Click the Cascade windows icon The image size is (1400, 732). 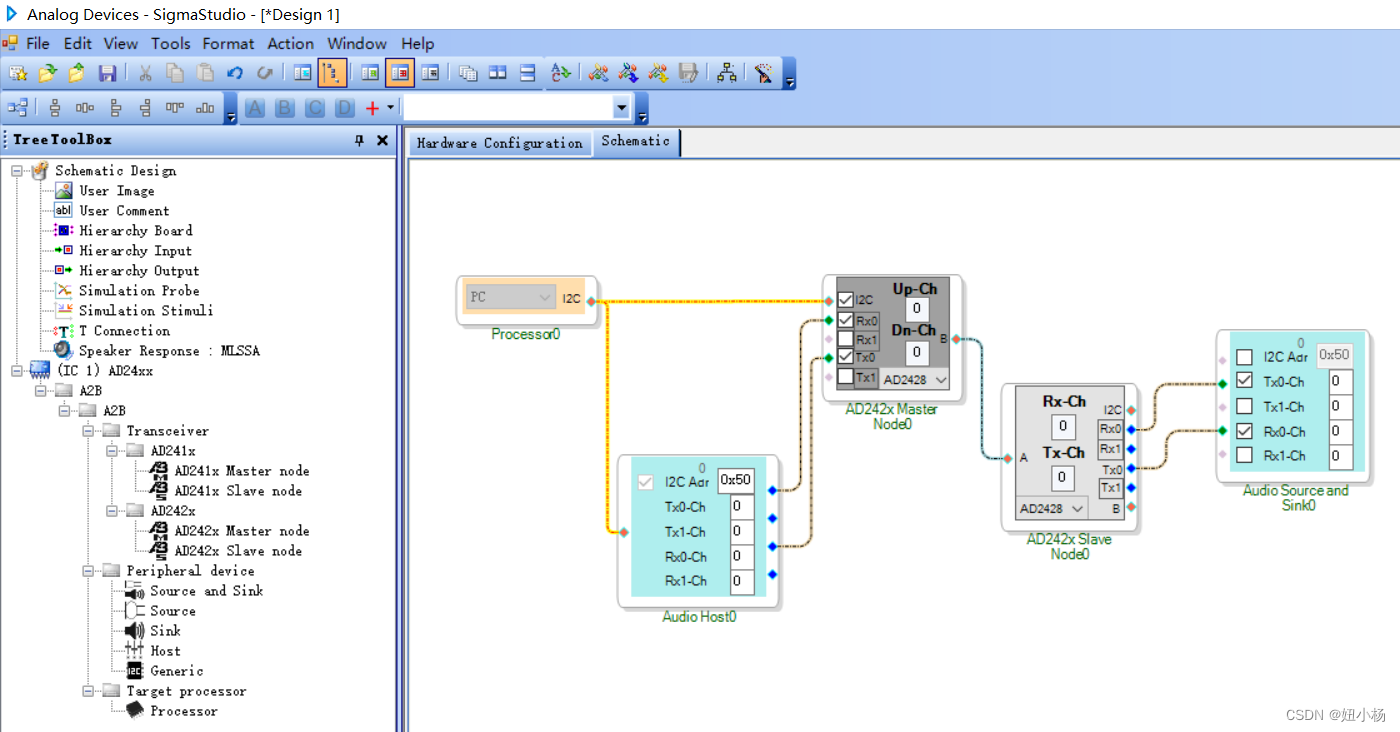(x=468, y=73)
